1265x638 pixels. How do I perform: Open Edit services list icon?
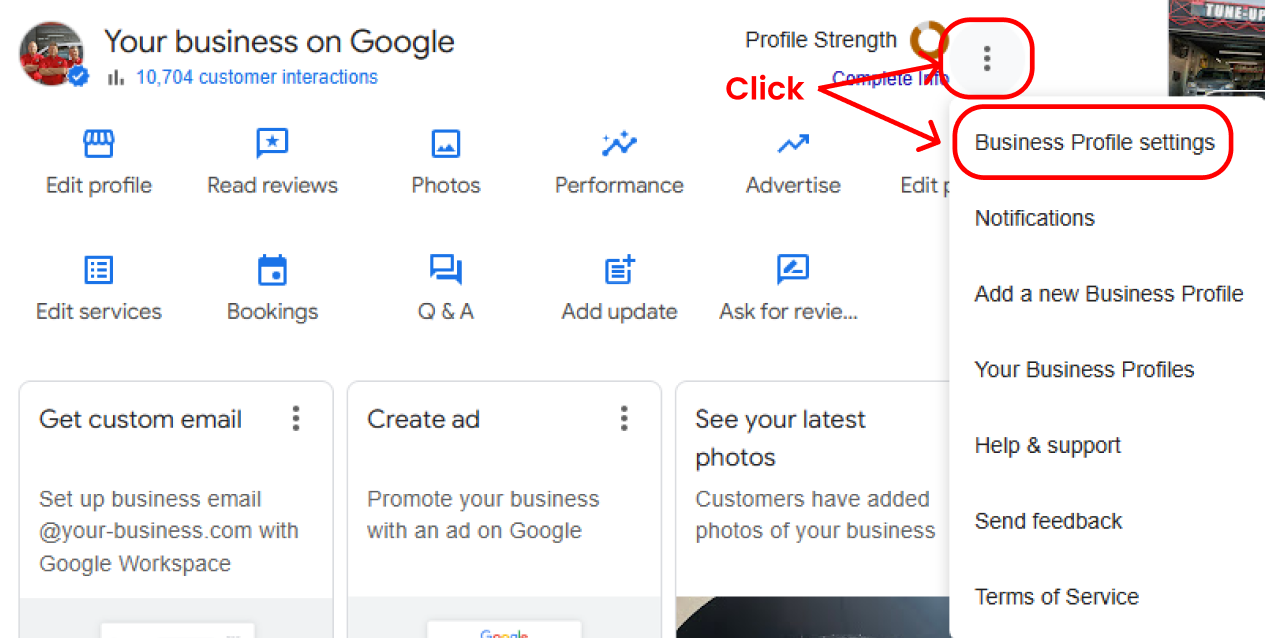pos(98,270)
